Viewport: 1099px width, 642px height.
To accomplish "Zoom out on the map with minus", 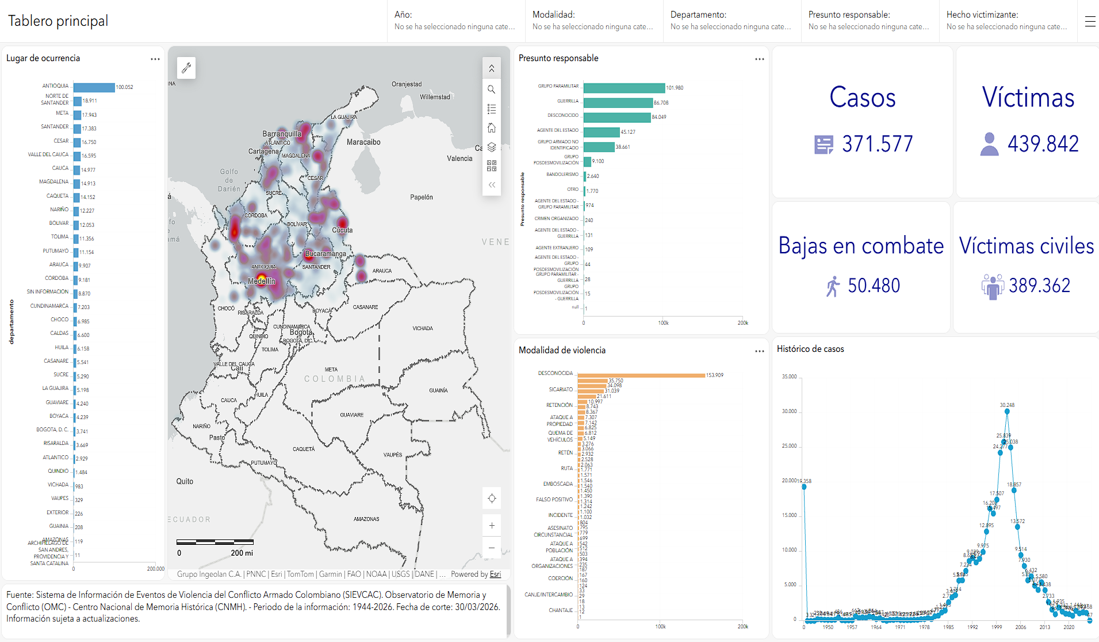I will (x=491, y=548).
